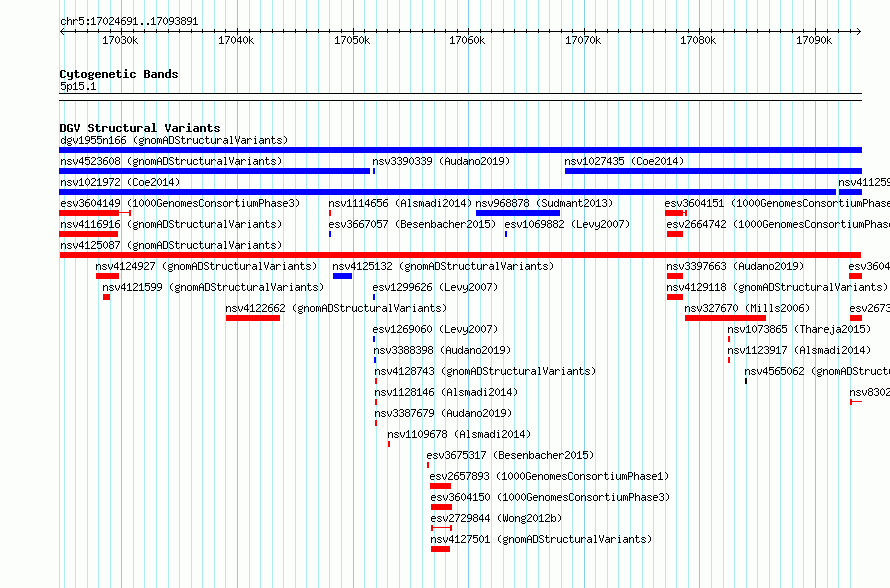Click nsv1123917 (Alsmadi2014) variant label

point(799,350)
